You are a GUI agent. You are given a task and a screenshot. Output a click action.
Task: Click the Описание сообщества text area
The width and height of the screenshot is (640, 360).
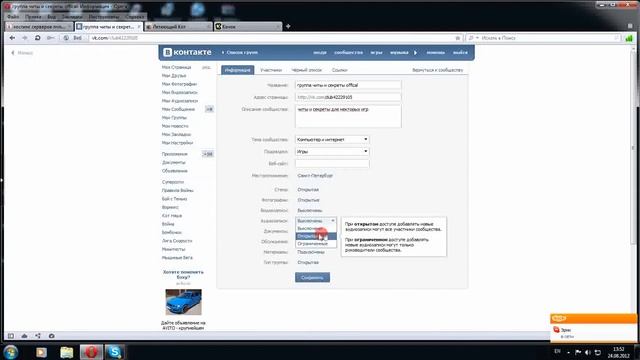coord(348,116)
